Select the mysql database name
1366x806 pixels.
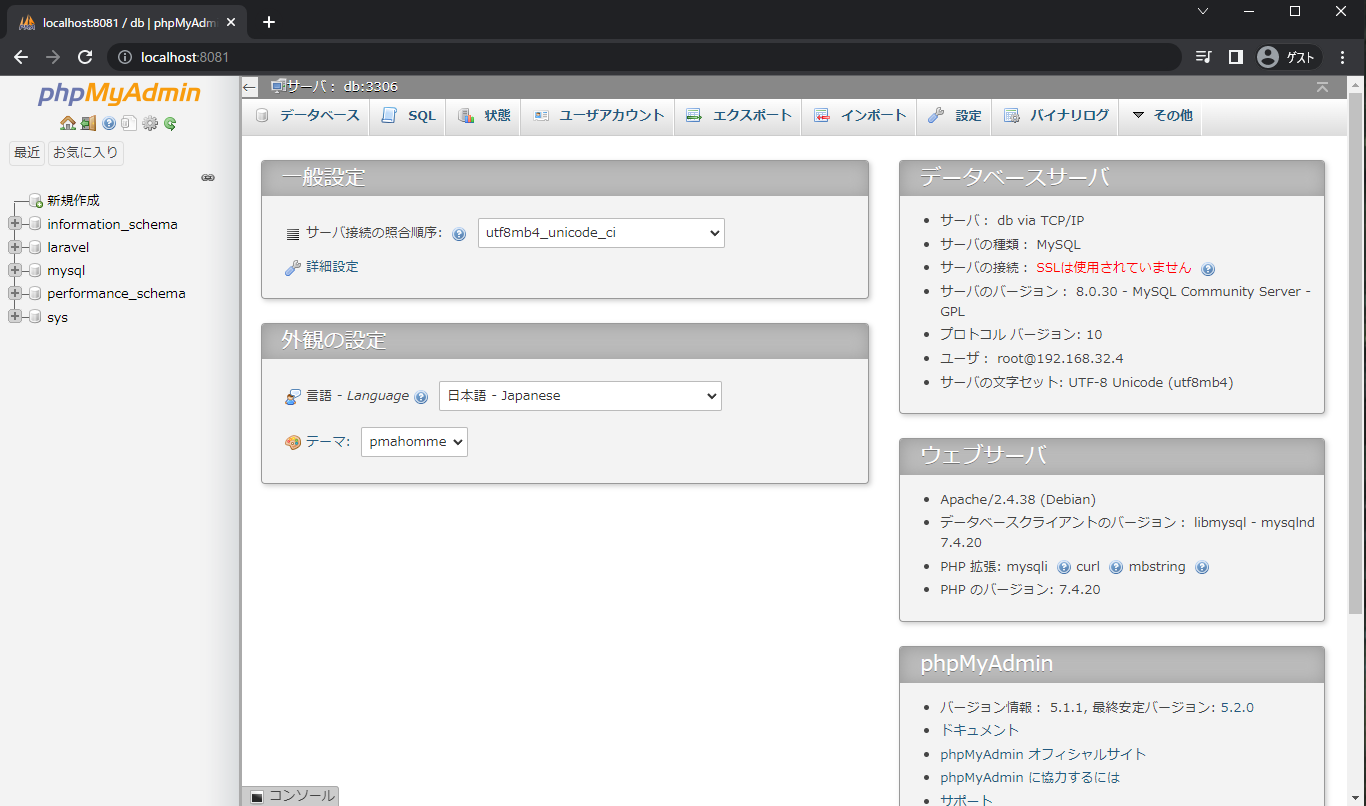(x=66, y=270)
